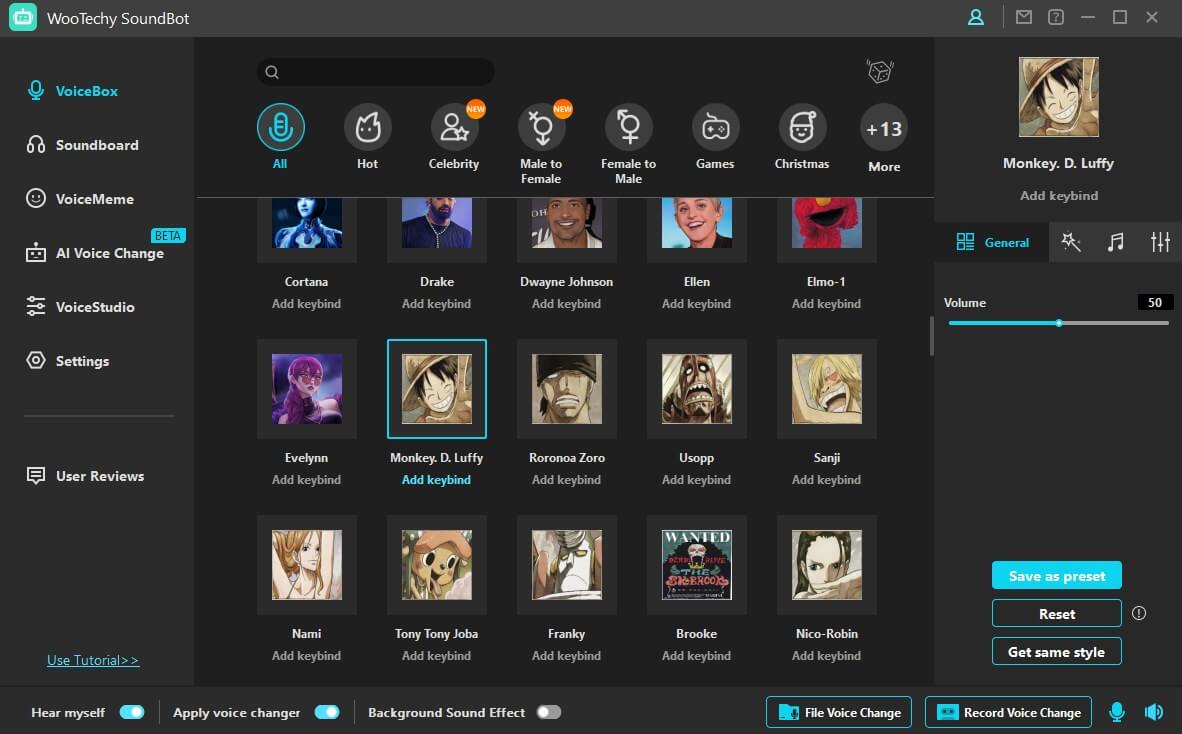Click the speaker icon in bottom bar
Viewport: 1182px width, 734px height.
(x=1154, y=712)
